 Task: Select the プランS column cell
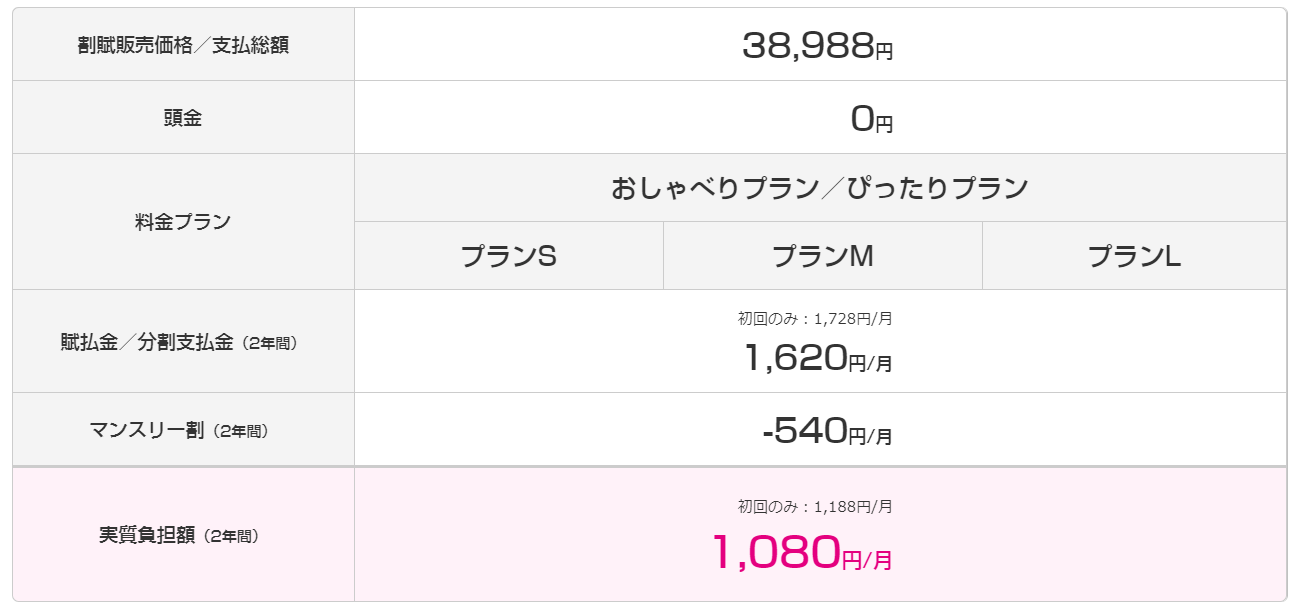pyautogui.click(x=509, y=256)
